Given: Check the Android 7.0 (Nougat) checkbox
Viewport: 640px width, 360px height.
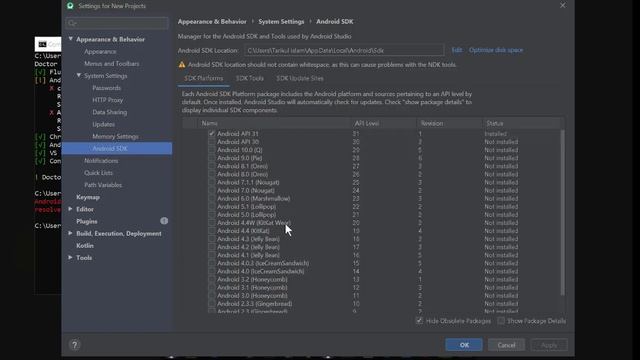Looking at the screenshot, I should [211, 190].
